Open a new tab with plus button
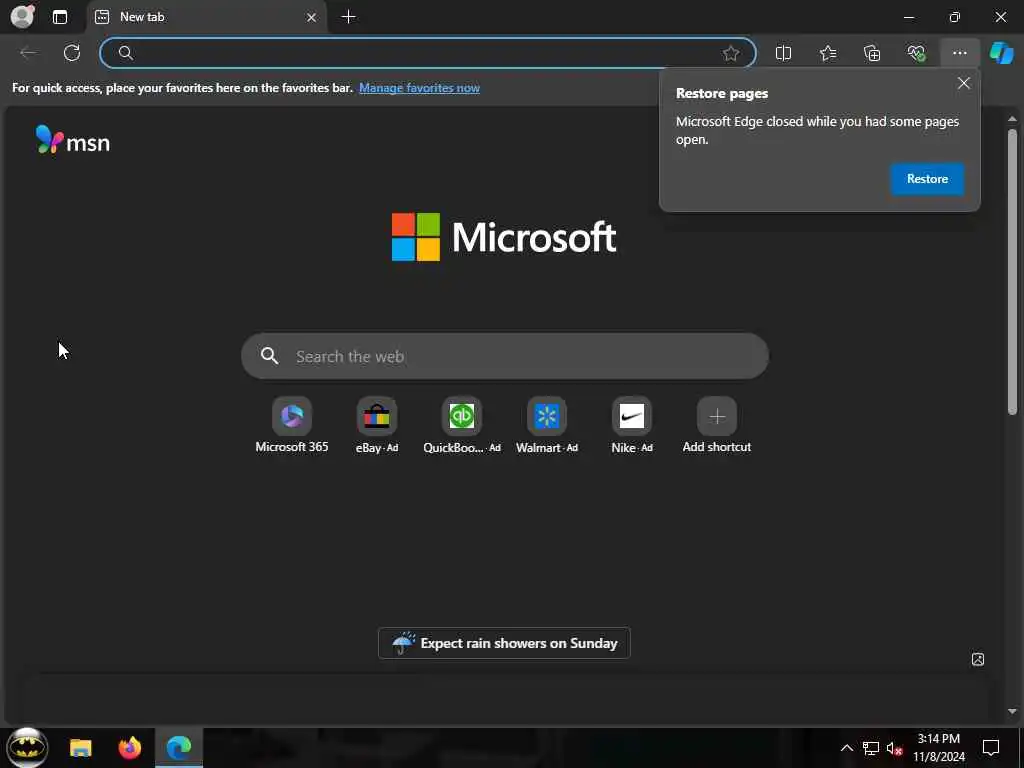Image resolution: width=1024 pixels, height=768 pixels. [x=349, y=17]
